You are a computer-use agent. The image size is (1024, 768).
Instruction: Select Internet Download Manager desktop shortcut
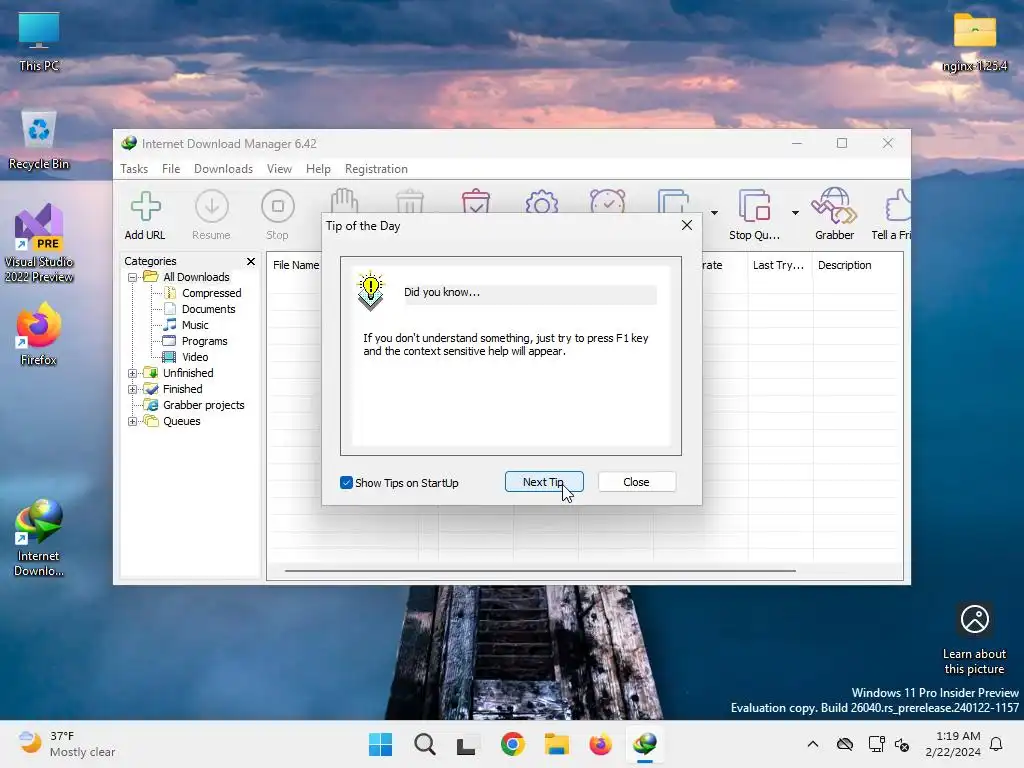(39, 537)
